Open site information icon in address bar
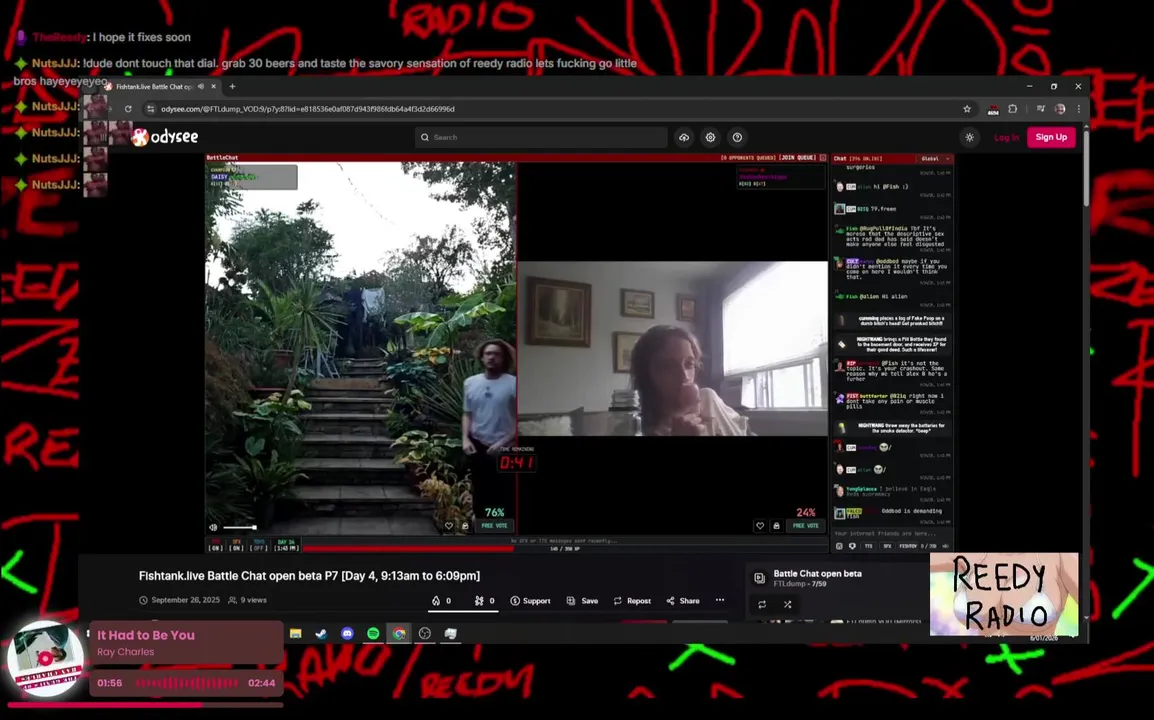 (150, 109)
